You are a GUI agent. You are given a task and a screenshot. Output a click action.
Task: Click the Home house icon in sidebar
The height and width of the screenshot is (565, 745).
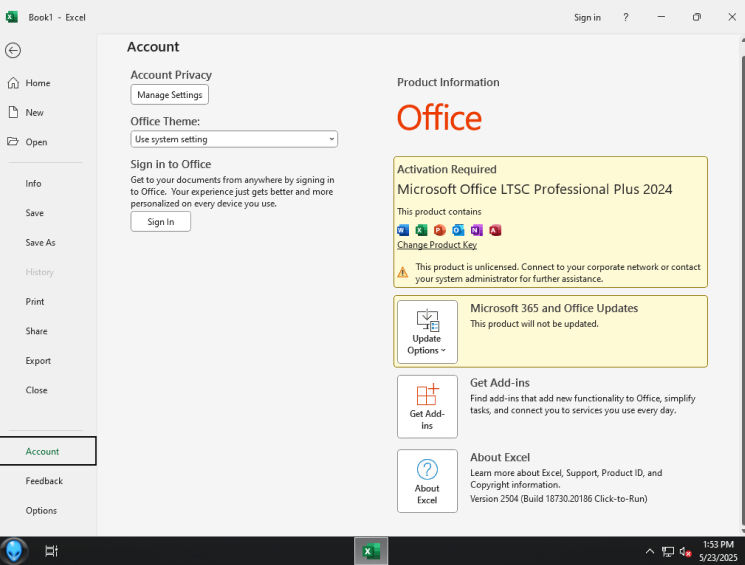coord(13,83)
